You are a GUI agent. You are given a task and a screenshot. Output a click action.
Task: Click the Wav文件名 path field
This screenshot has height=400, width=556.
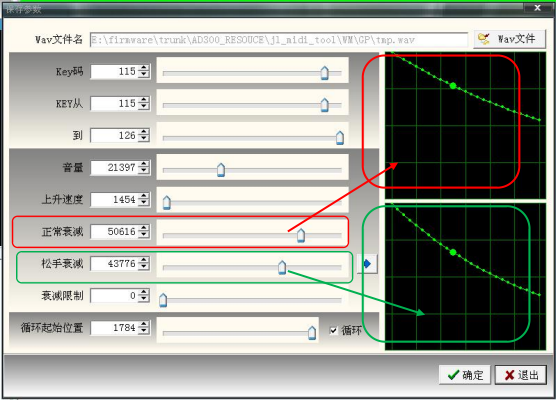(x=279, y=40)
